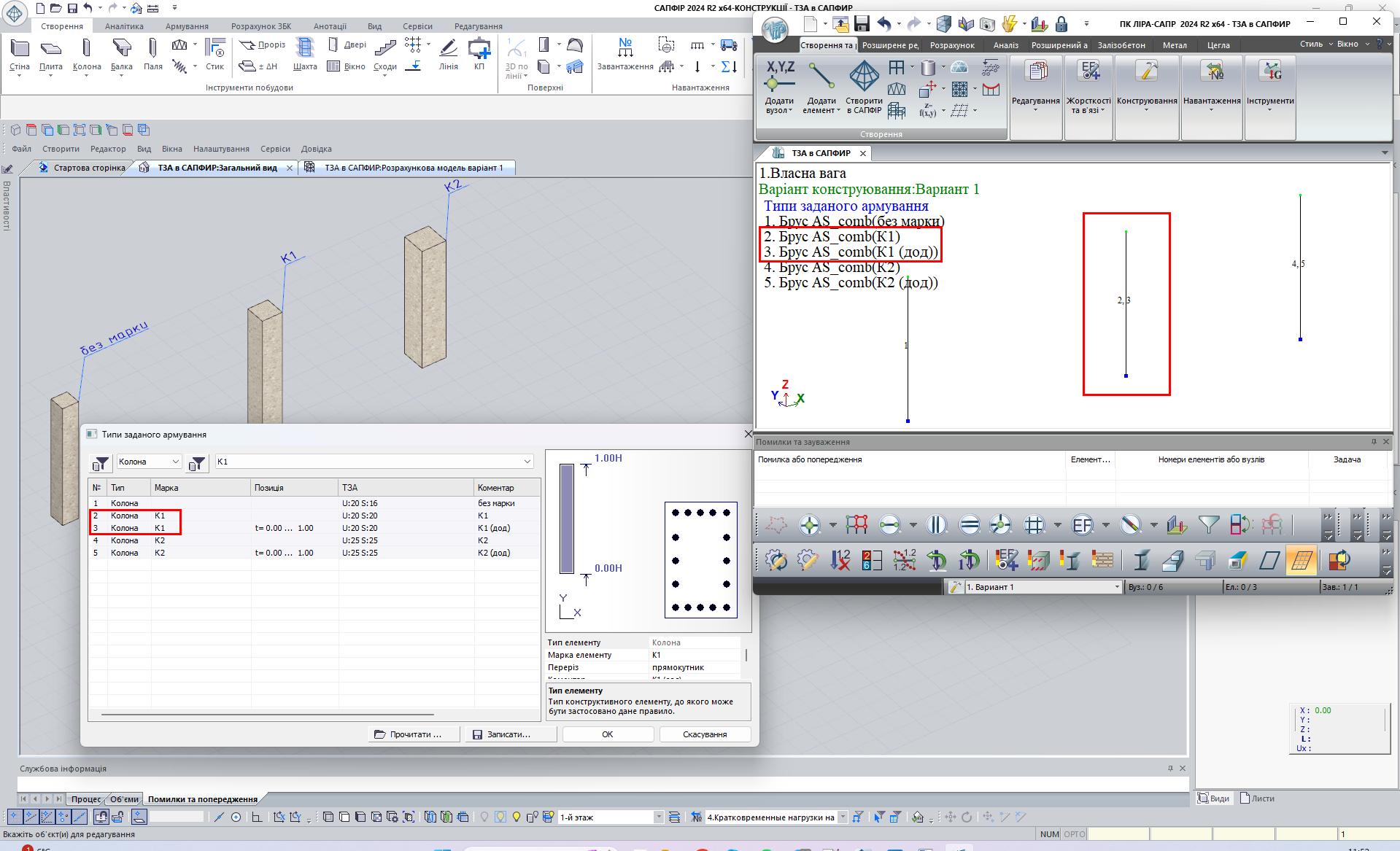Toggle the NUM status bar indicator
1400x851 pixels.
1049,834
